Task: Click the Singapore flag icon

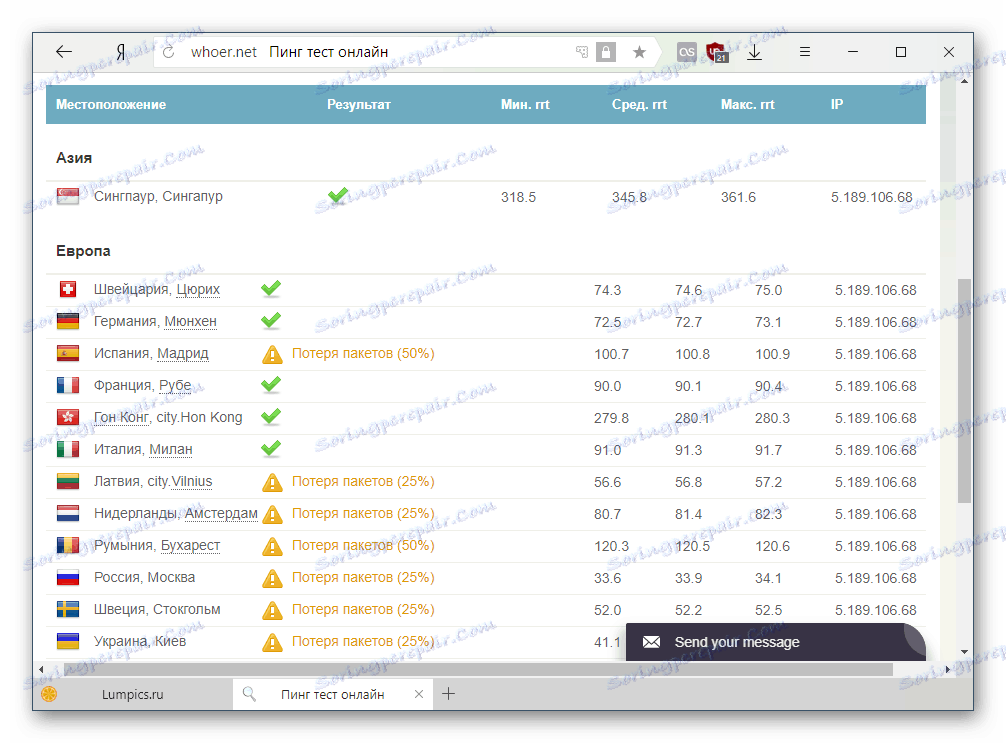Action: (67, 196)
